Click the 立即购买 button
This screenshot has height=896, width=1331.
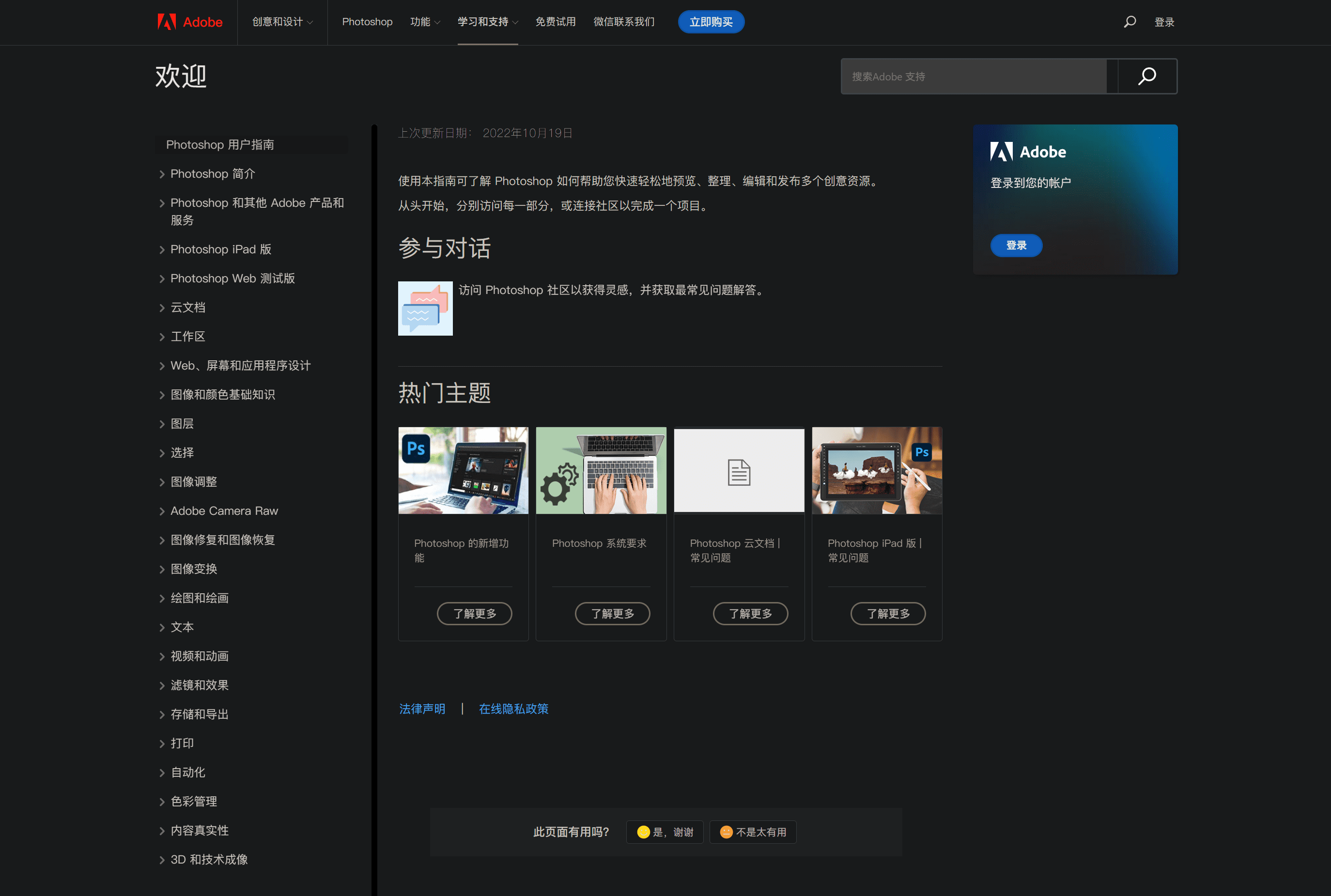coord(711,22)
